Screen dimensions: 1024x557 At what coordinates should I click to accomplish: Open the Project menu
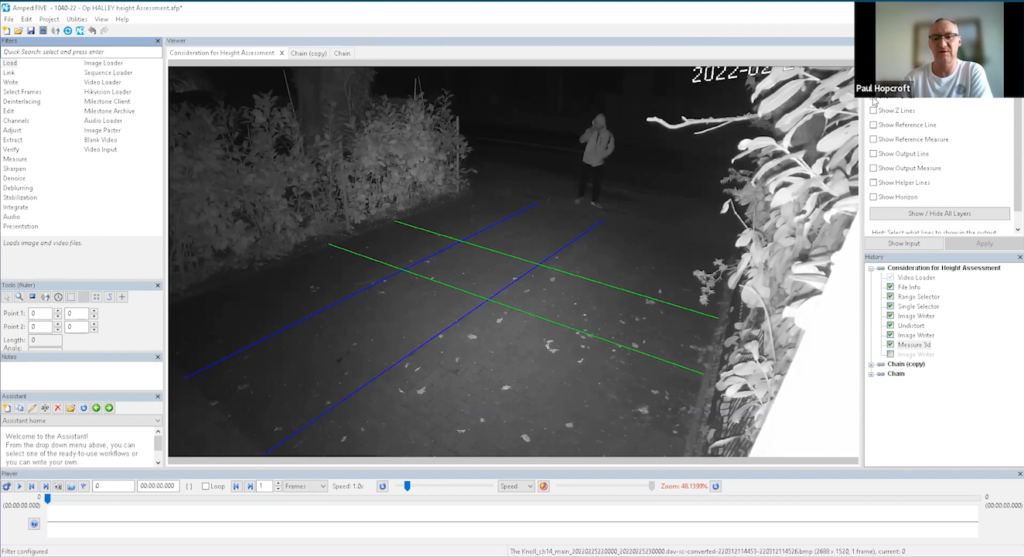pyautogui.click(x=49, y=20)
